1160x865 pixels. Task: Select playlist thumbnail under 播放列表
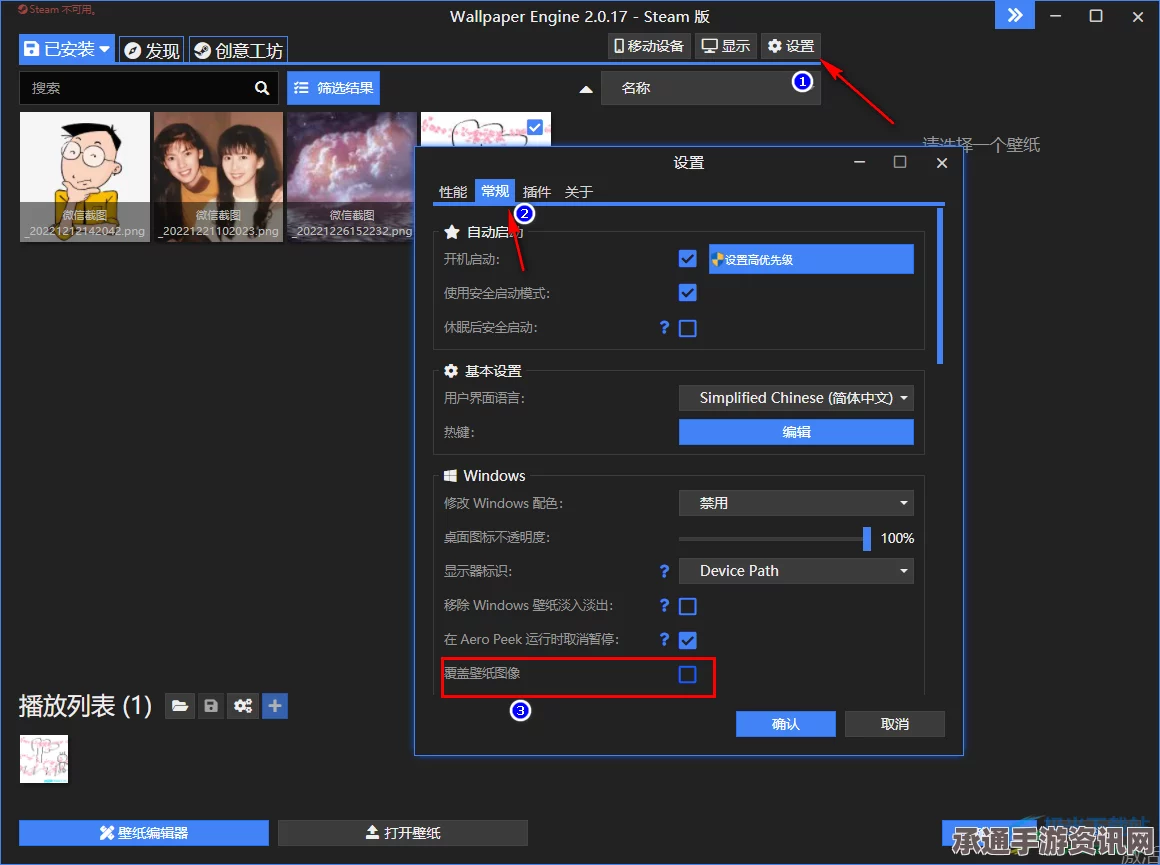(x=44, y=758)
